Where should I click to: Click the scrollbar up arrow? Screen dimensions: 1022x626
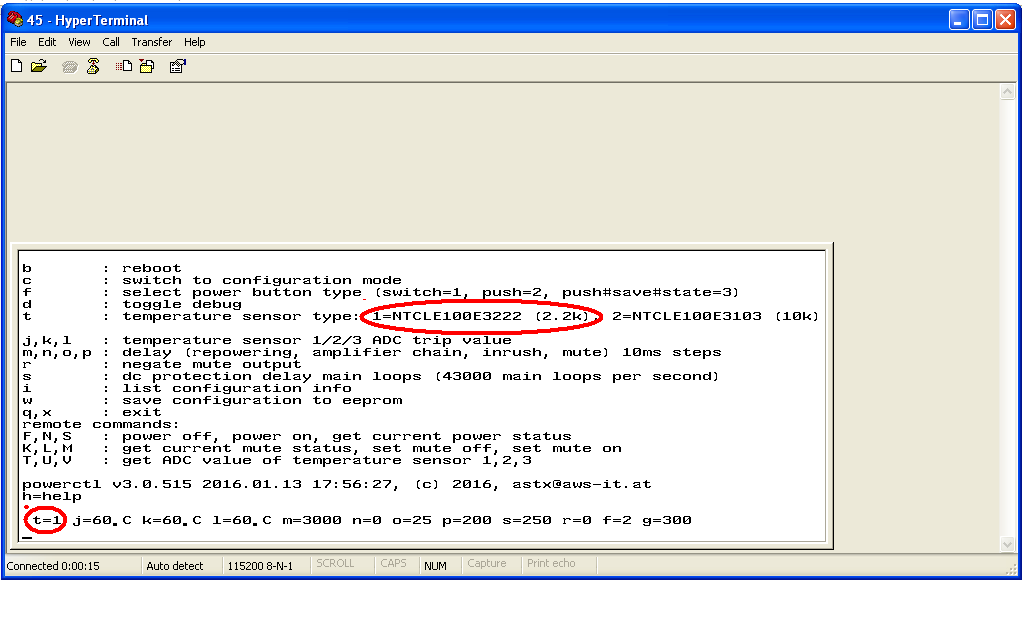coord(1008,92)
